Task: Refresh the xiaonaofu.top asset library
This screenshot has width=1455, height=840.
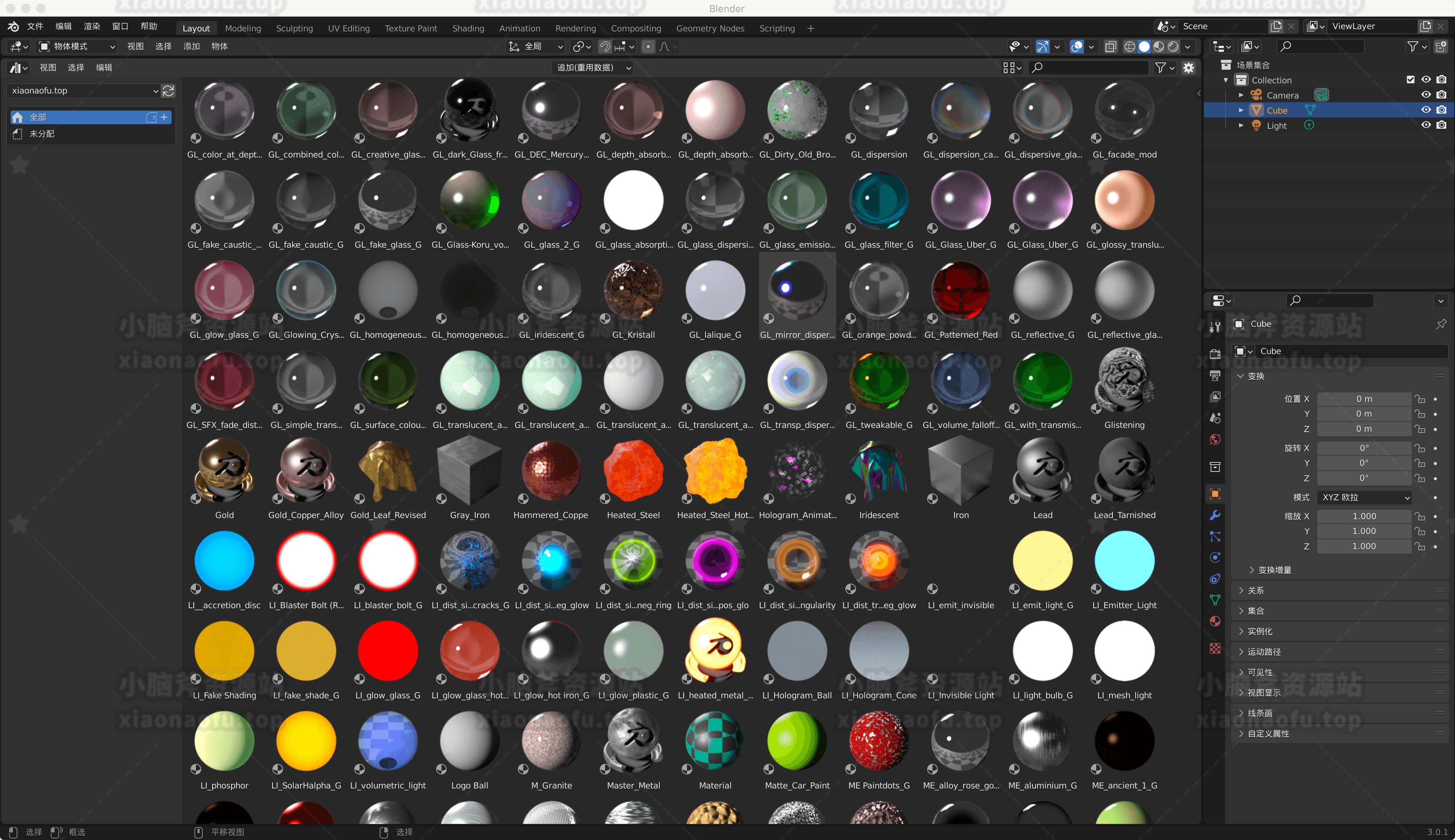Action: click(169, 91)
